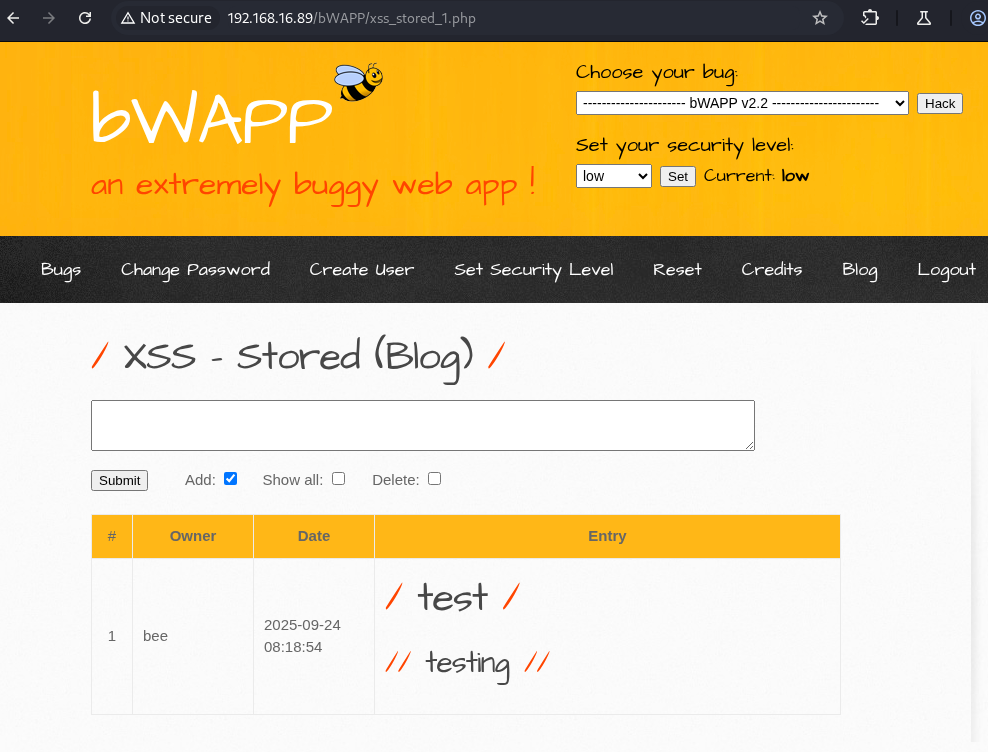Submit the blog entry form
The height and width of the screenshot is (752, 988).
(119, 480)
